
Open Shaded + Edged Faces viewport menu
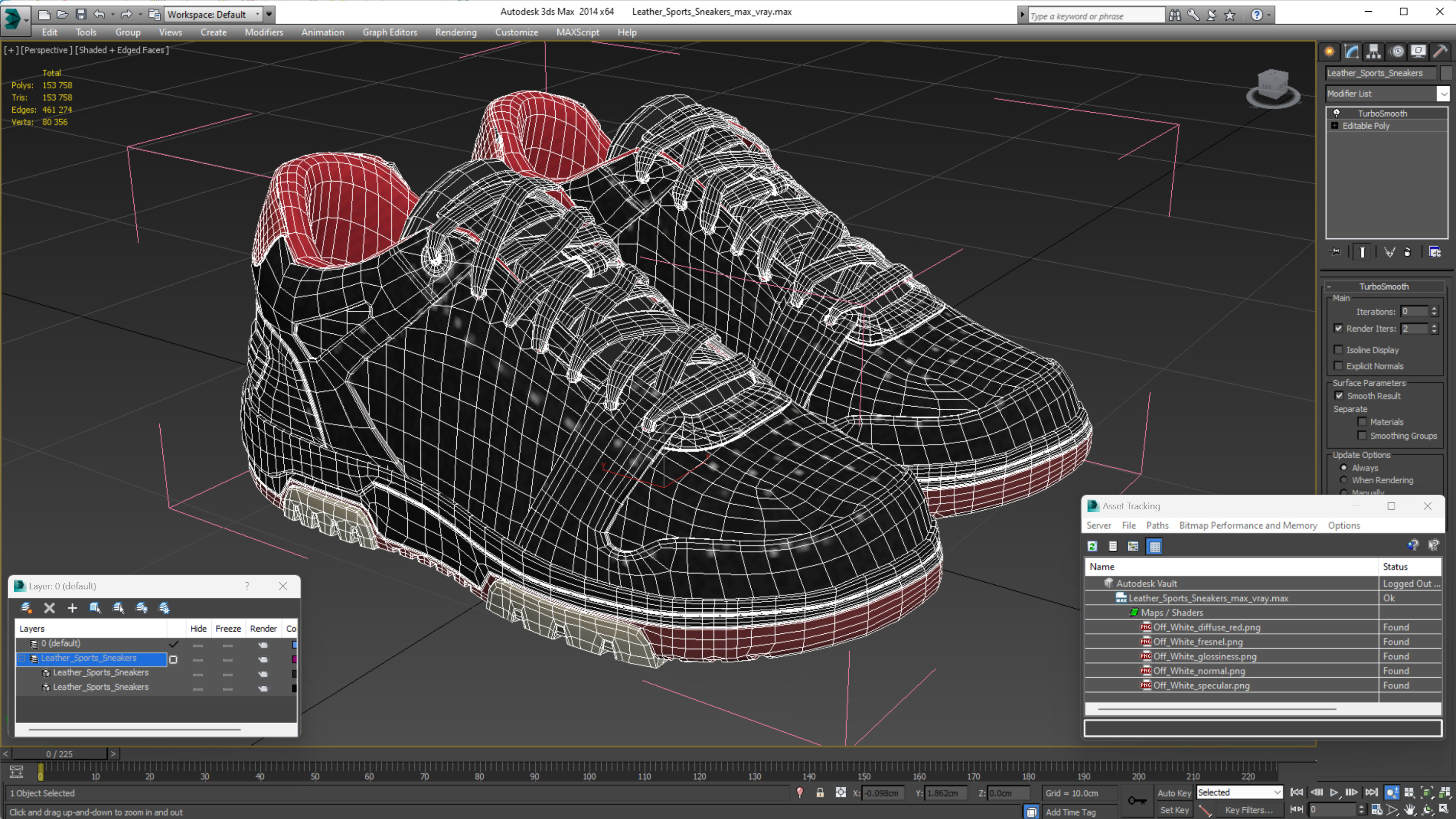click(121, 49)
